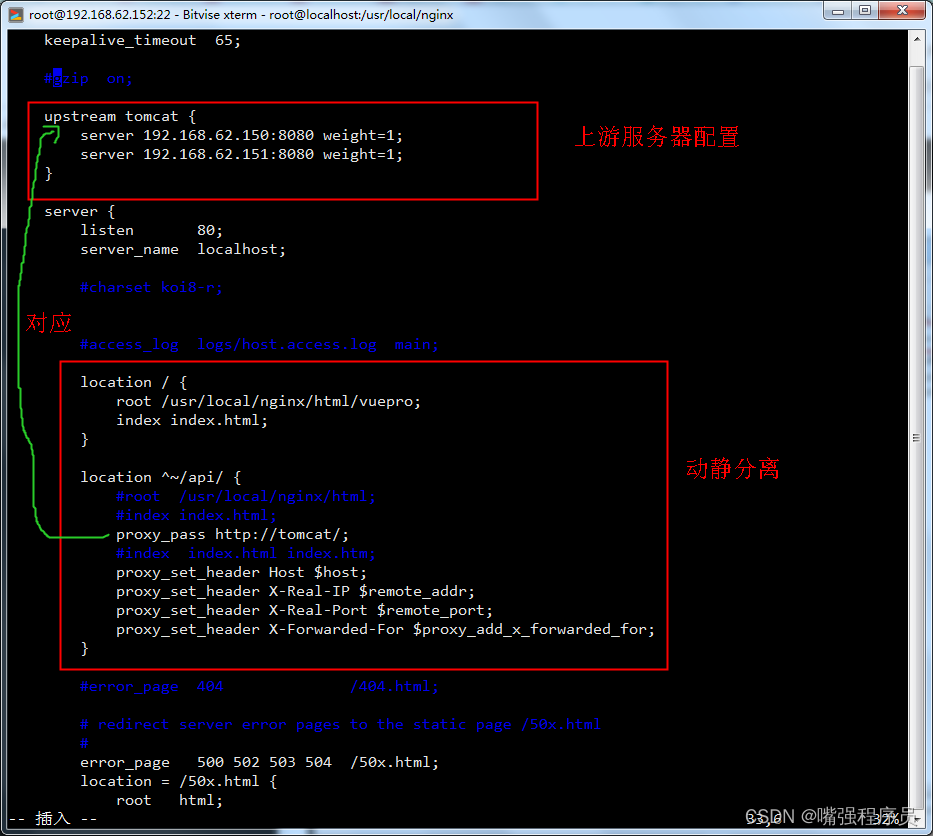Viewport: 933px width, 836px height.
Task: Click the 'index index.html;' directive line
Action: click(x=192, y=421)
